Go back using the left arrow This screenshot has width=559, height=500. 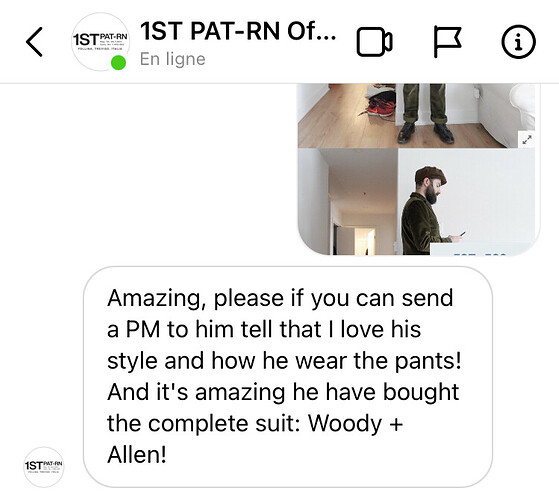point(34,42)
